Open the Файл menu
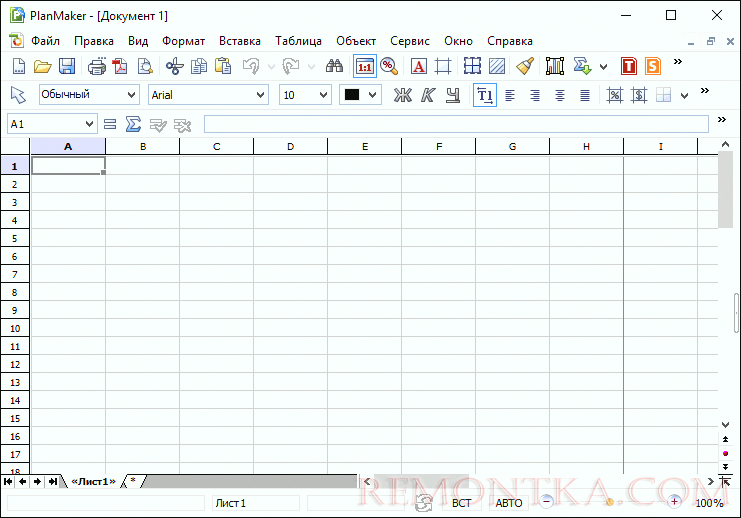 [45, 41]
